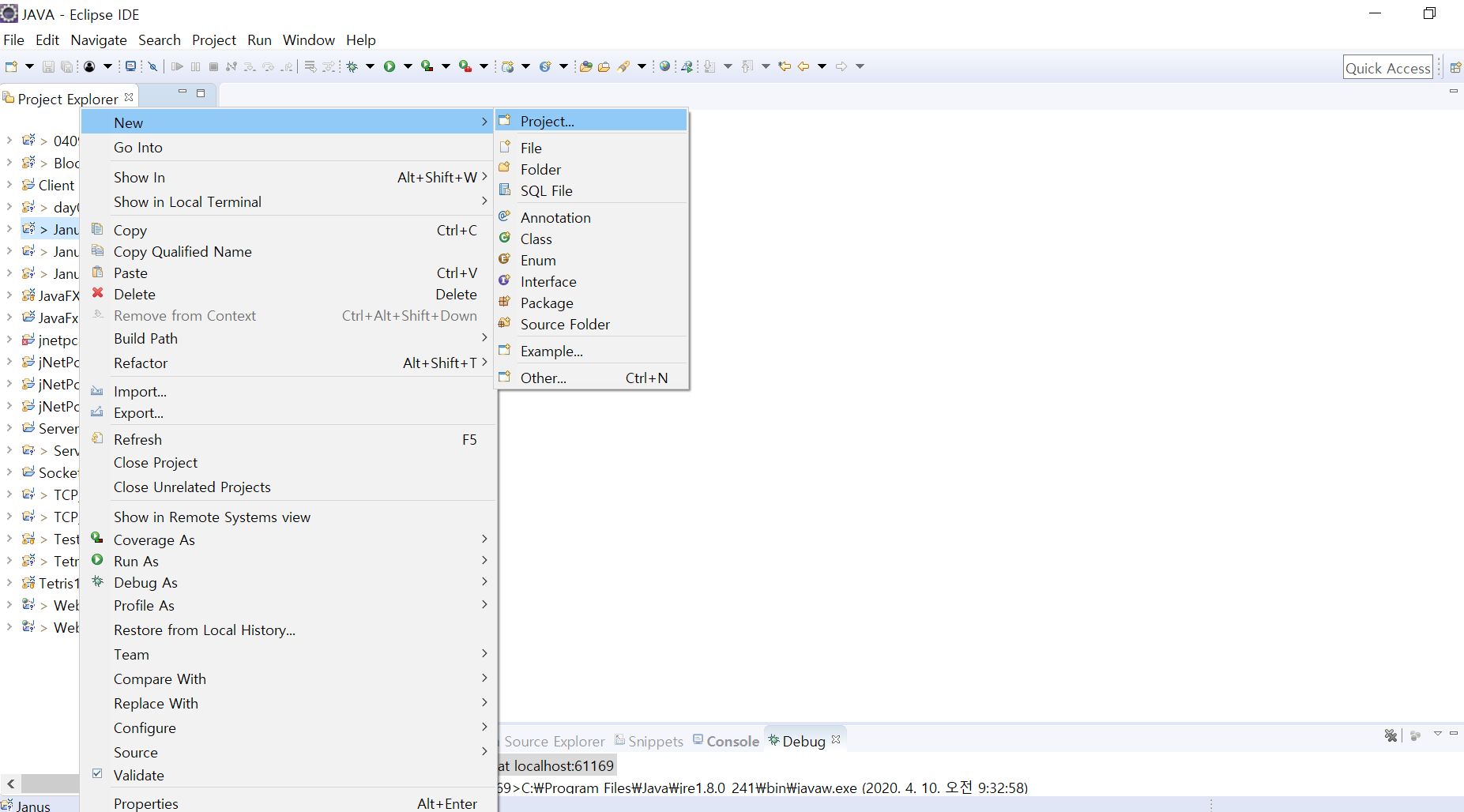Open the Debug button dropdown arrow
Viewport: 1464px width, 812px height.
370,66
